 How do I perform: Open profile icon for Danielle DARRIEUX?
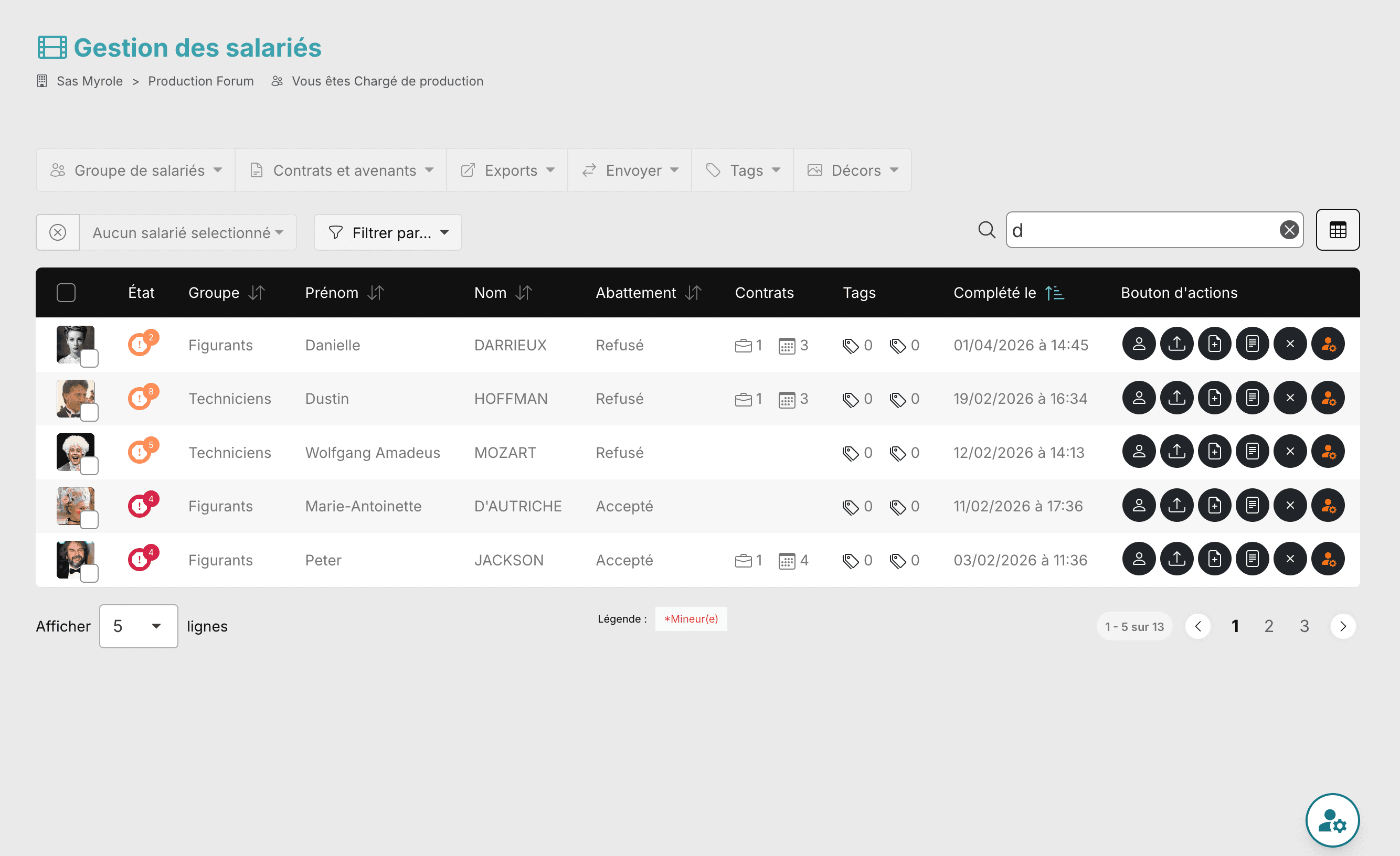coord(1139,344)
